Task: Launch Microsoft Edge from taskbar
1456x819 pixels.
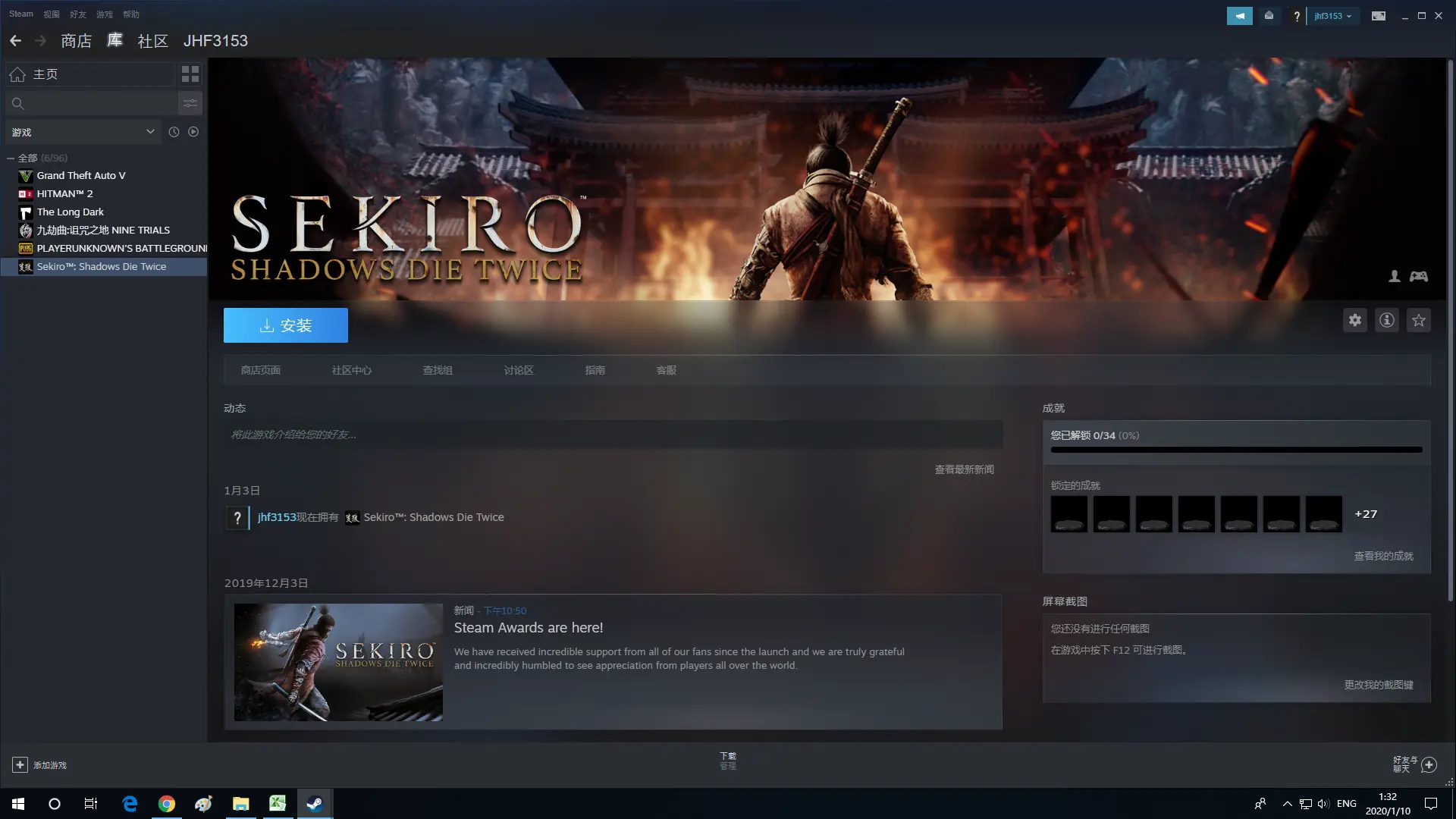Action: pyautogui.click(x=130, y=804)
